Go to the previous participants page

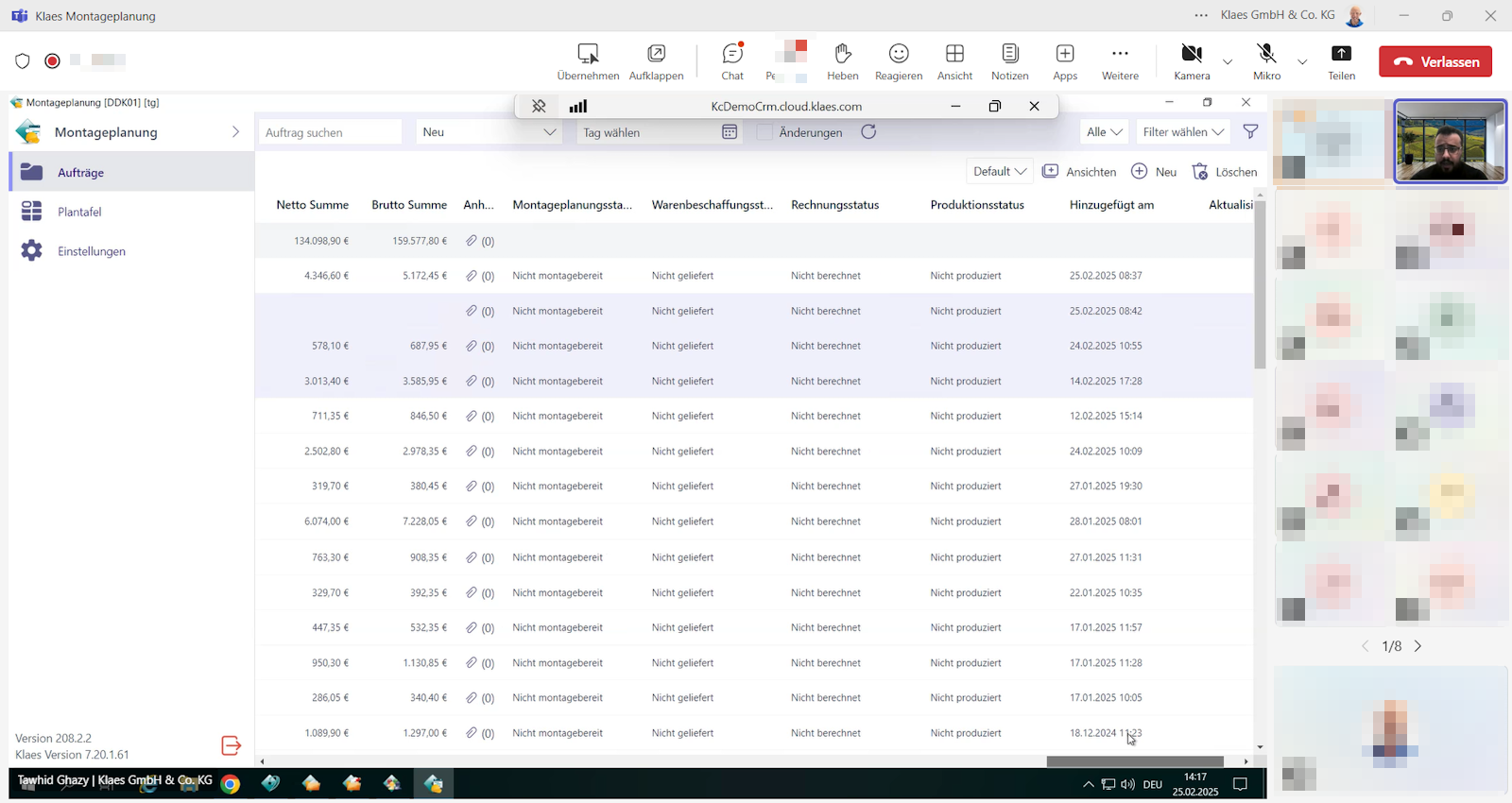click(1365, 646)
